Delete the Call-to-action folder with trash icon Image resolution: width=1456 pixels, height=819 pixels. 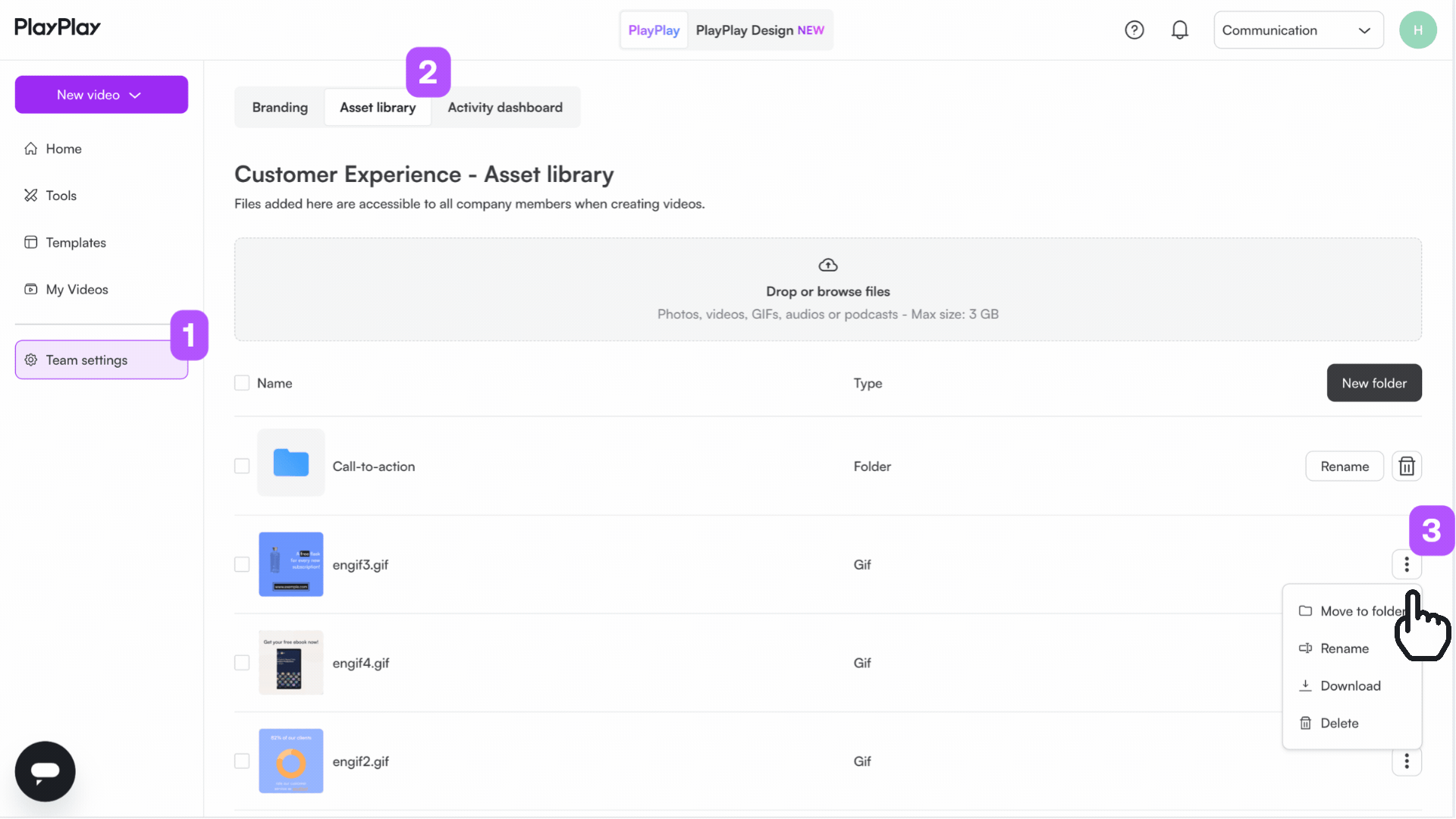tap(1407, 466)
